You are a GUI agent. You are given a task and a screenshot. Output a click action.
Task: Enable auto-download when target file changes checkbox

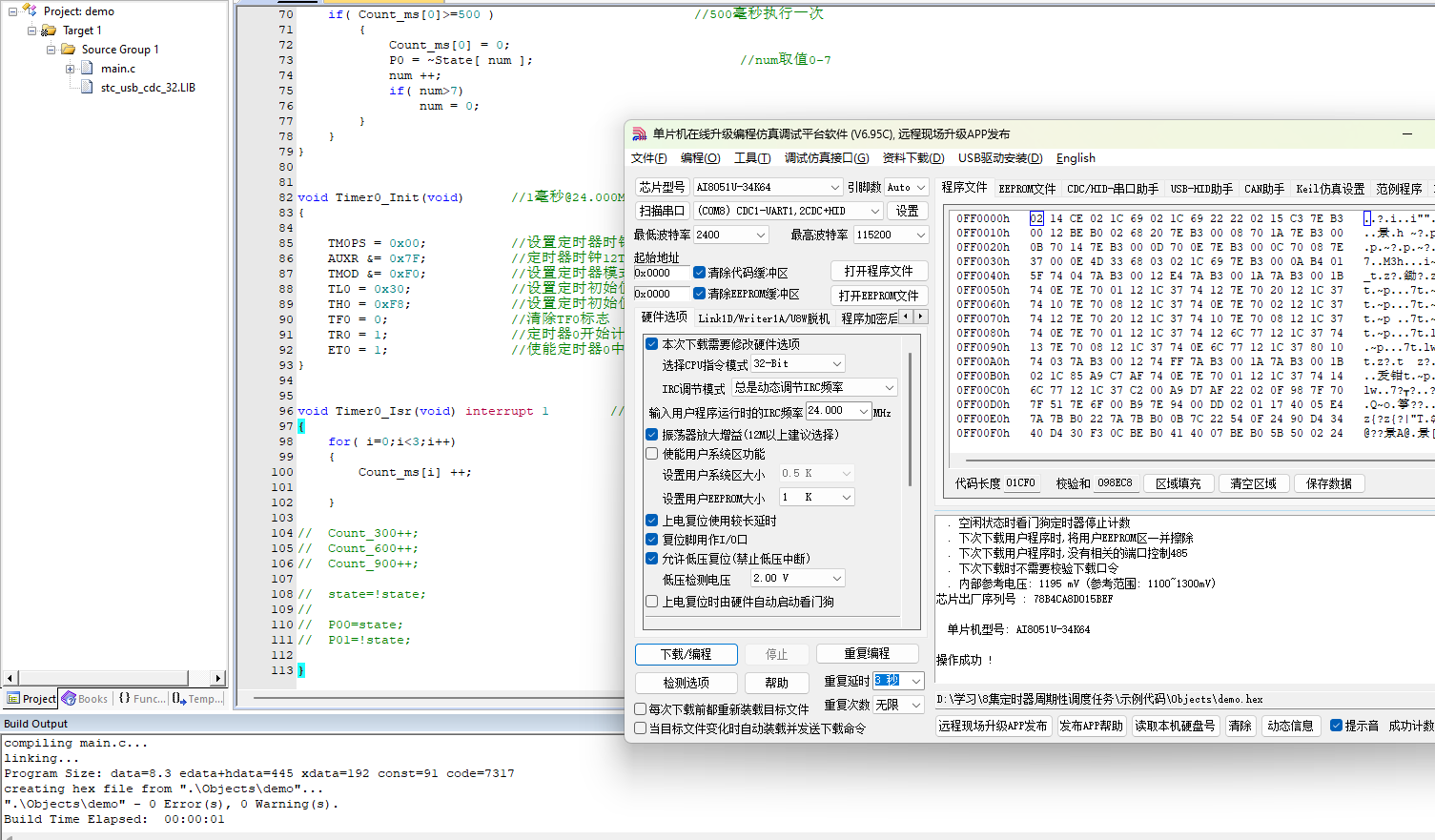pos(641,728)
